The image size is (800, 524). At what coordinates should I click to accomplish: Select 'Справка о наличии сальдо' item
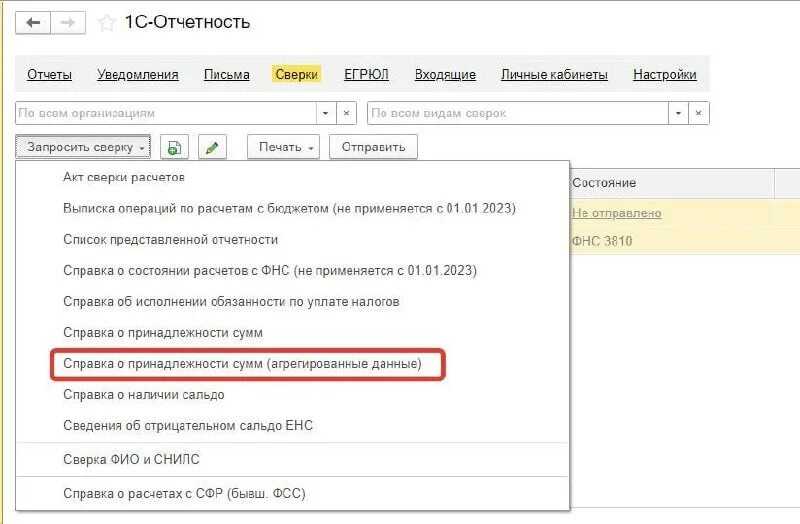click(292, 395)
